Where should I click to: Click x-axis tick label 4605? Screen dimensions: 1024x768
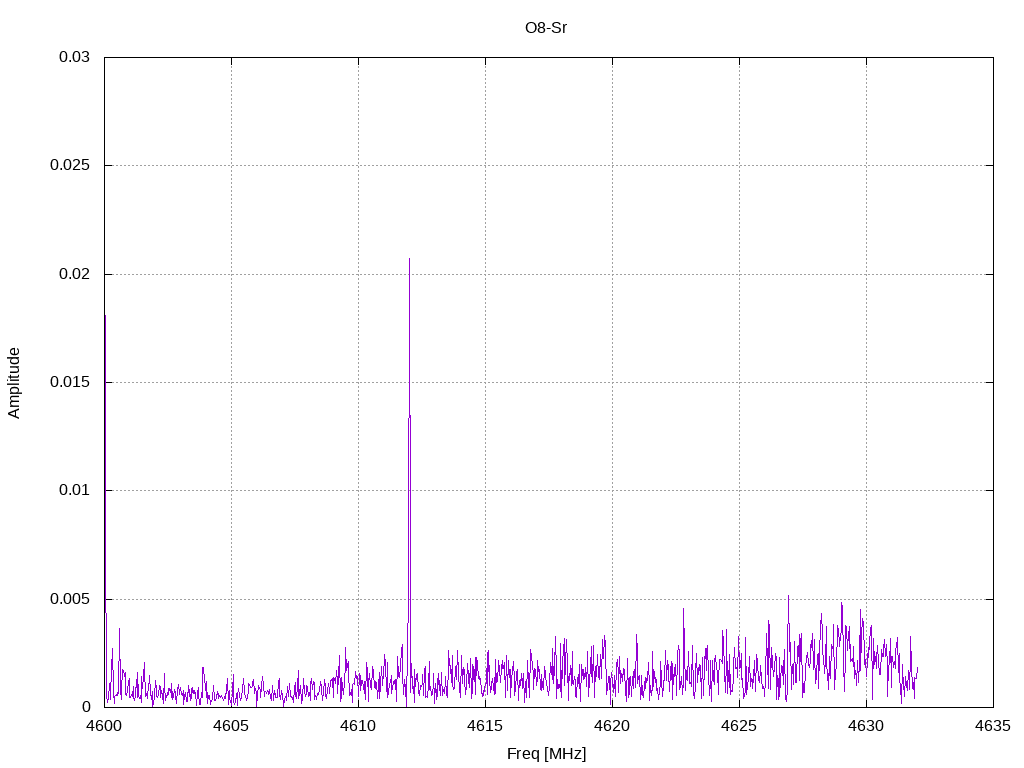point(231,726)
